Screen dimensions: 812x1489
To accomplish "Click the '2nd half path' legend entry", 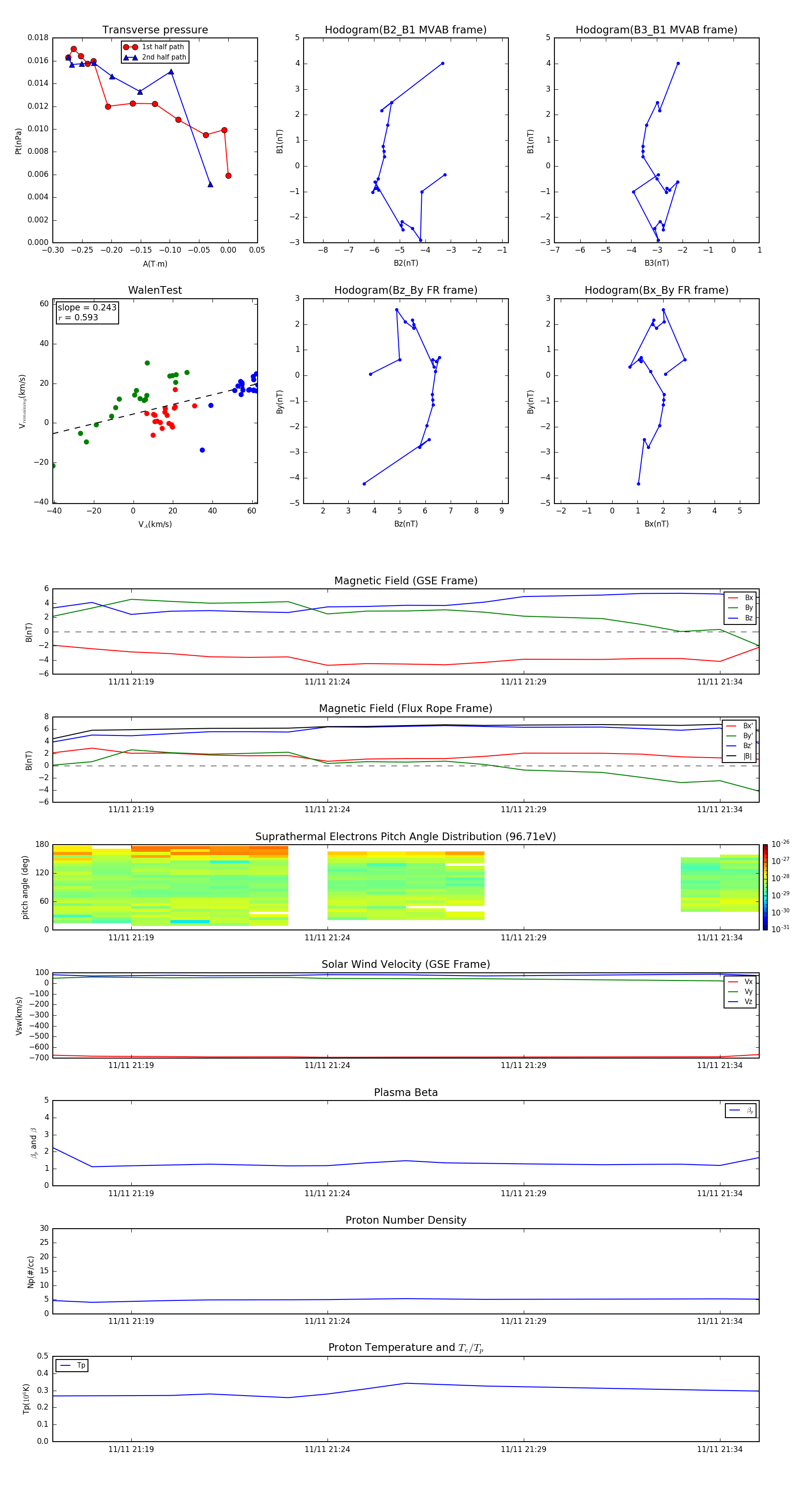I will click(155, 57).
